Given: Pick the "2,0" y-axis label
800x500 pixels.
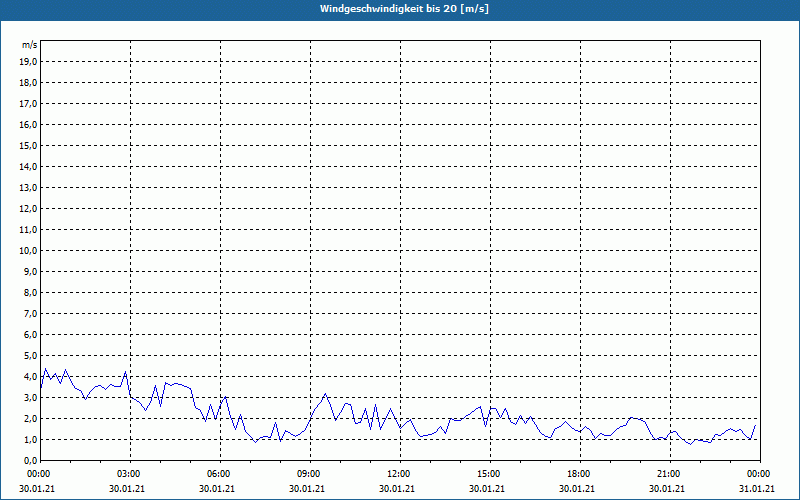Looking at the screenshot, I should point(30,418).
